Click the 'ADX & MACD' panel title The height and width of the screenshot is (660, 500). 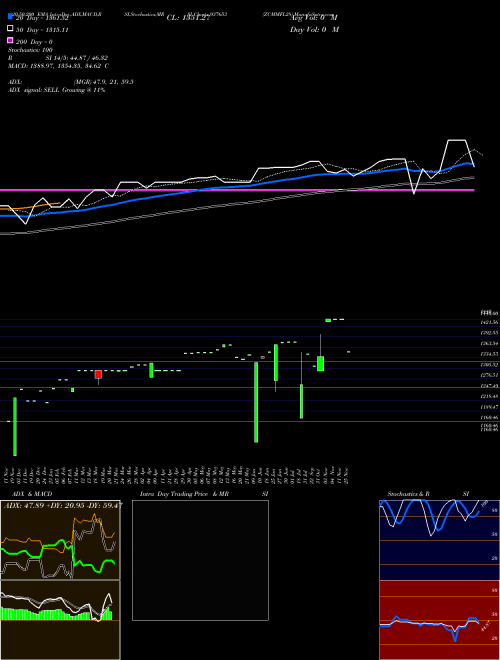(x=32, y=494)
